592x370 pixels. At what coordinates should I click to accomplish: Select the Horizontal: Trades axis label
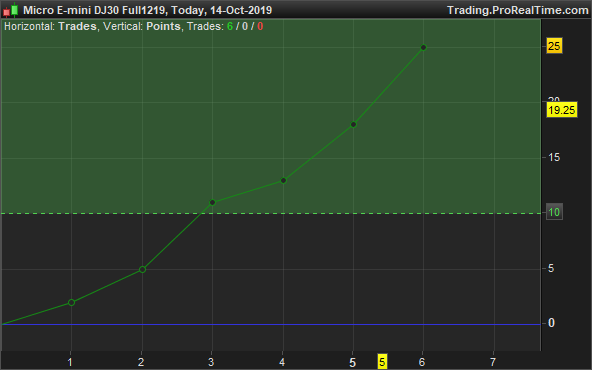(x=50, y=26)
